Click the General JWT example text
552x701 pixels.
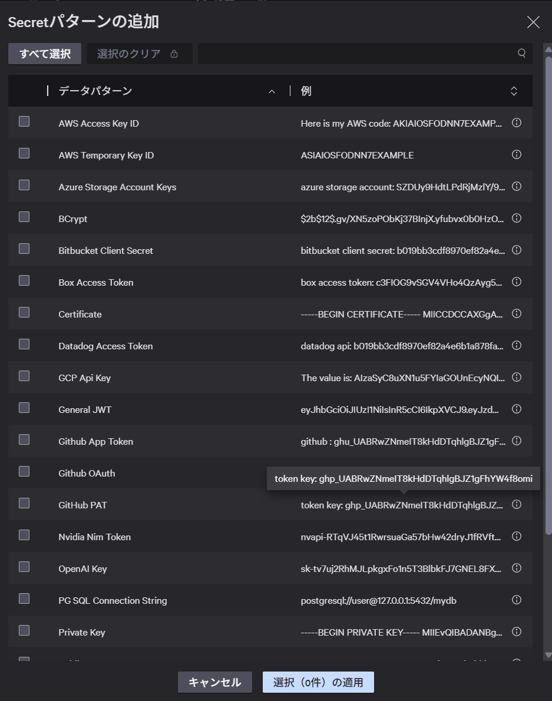[x=400, y=410]
